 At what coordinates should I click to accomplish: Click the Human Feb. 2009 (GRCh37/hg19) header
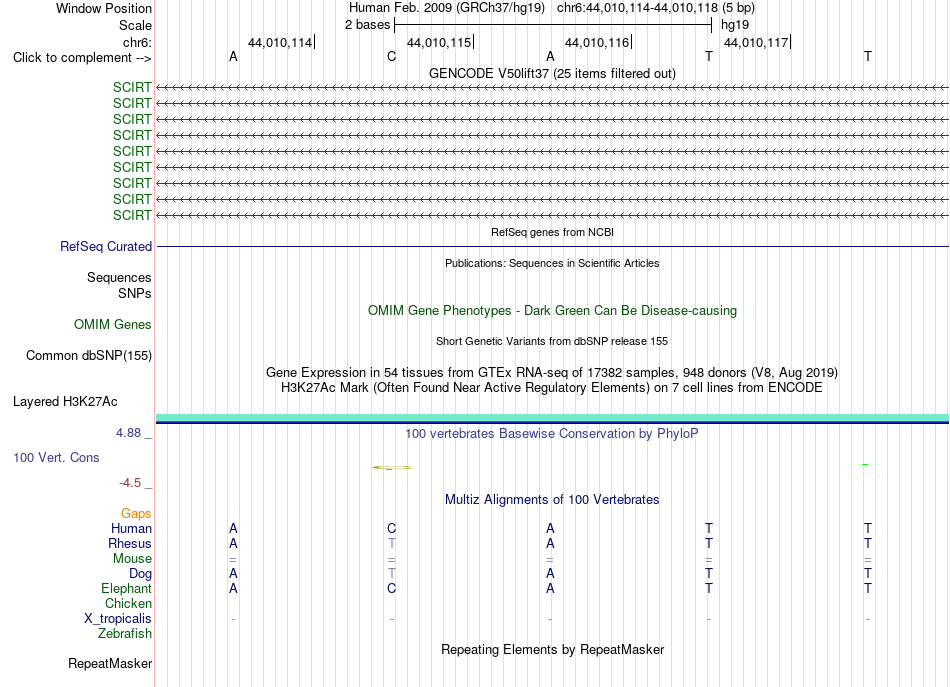coord(447,8)
